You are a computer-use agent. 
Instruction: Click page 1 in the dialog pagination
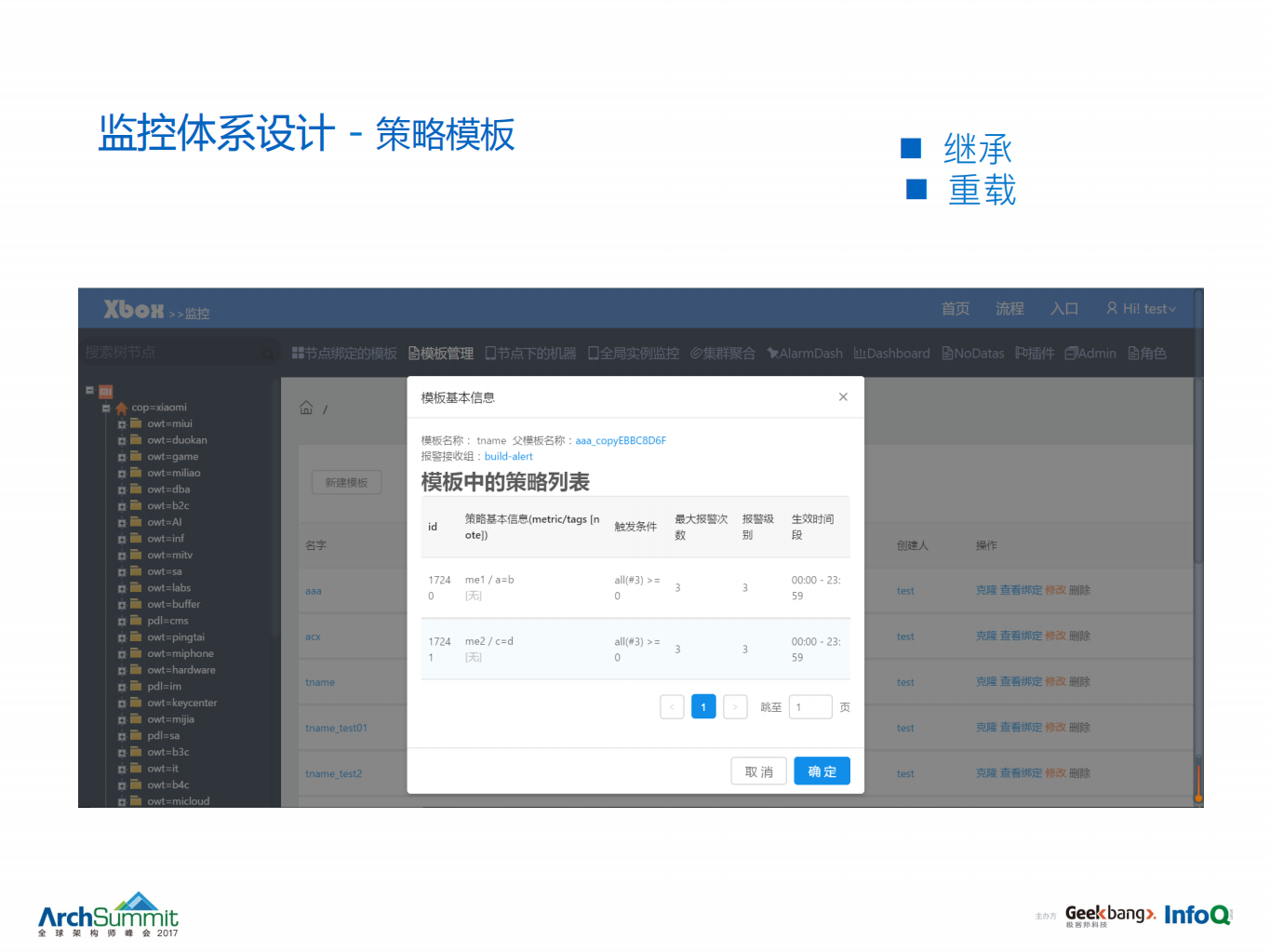tap(703, 706)
